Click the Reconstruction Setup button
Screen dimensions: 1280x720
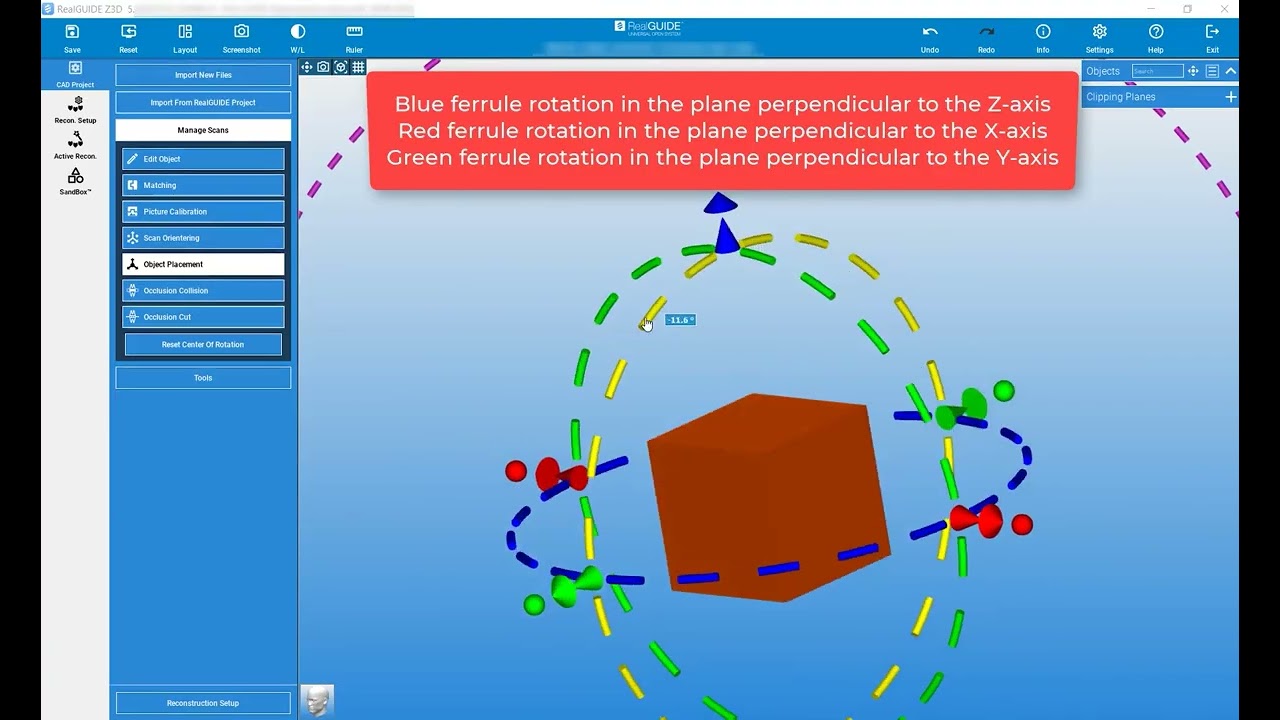pyautogui.click(x=203, y=703)
